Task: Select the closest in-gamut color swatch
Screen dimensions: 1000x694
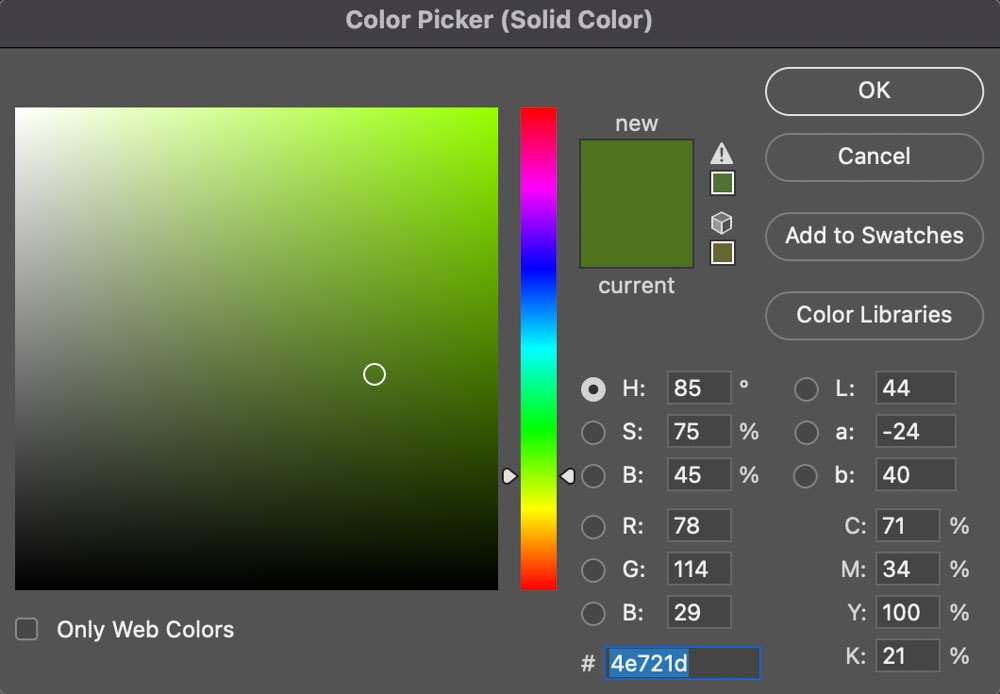Action: [x=722, y=183]
